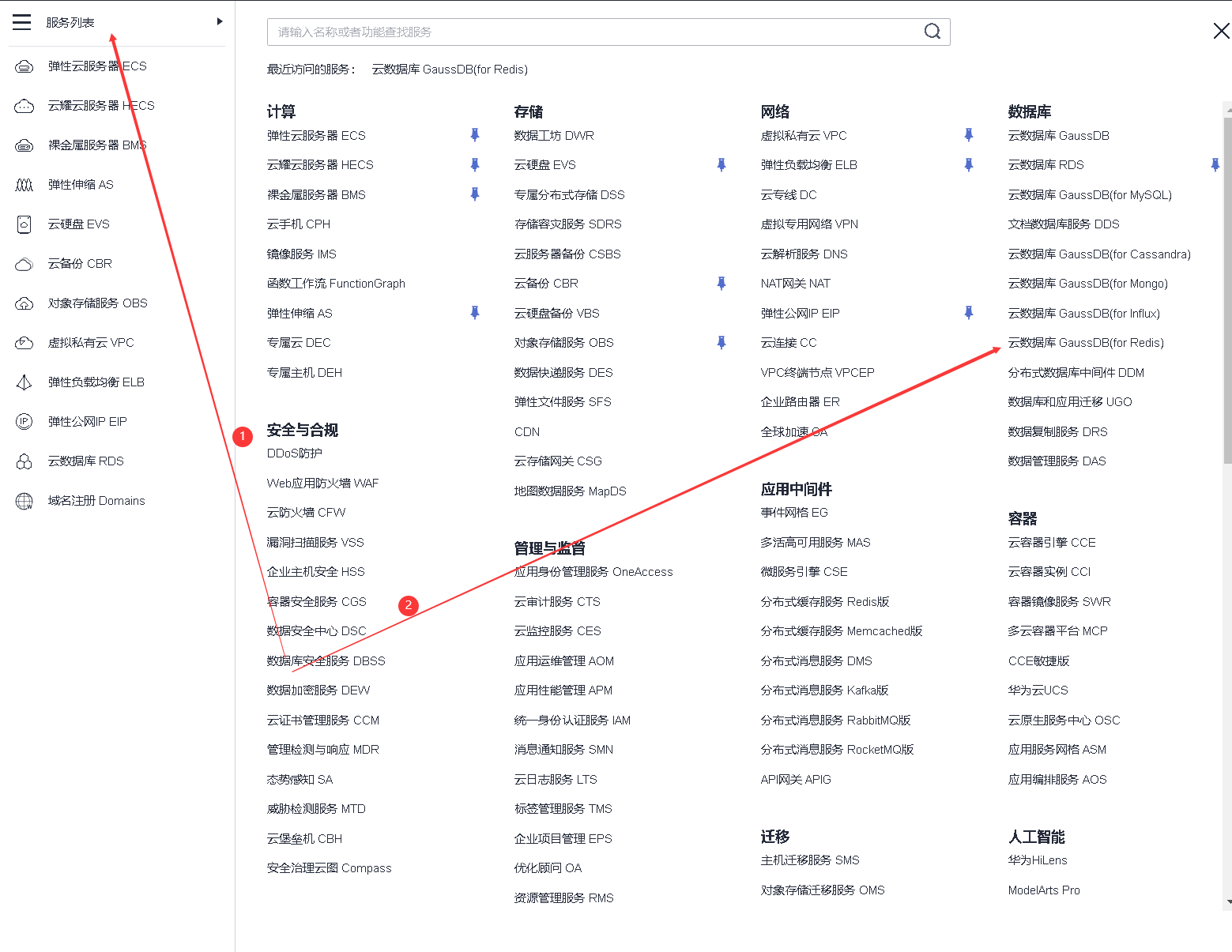1232x952 pixels.
Task: Go to 弹性文件服务 SFS
Action: (x=563, y=402)
